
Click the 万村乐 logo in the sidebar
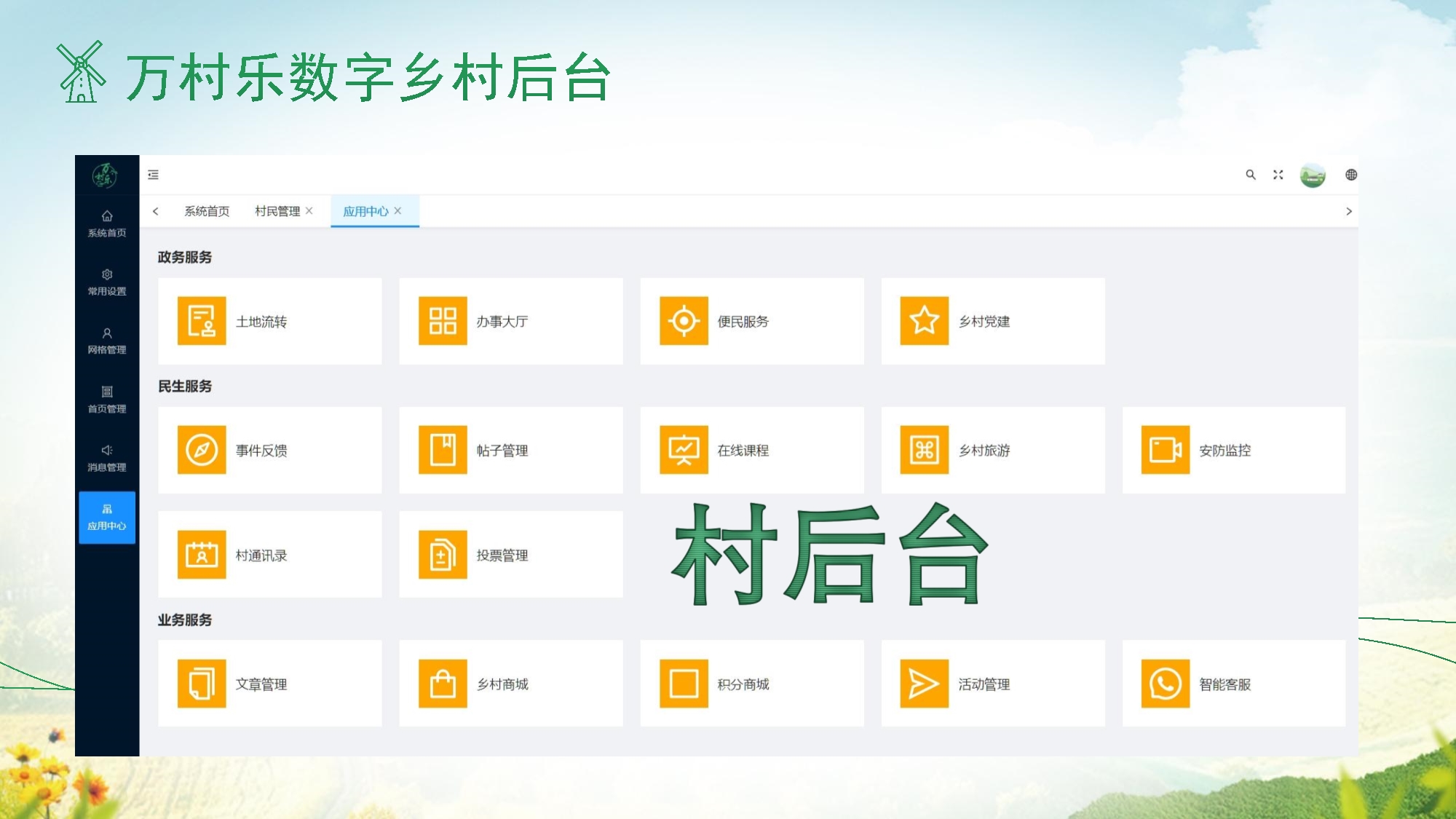pos(106,175)
